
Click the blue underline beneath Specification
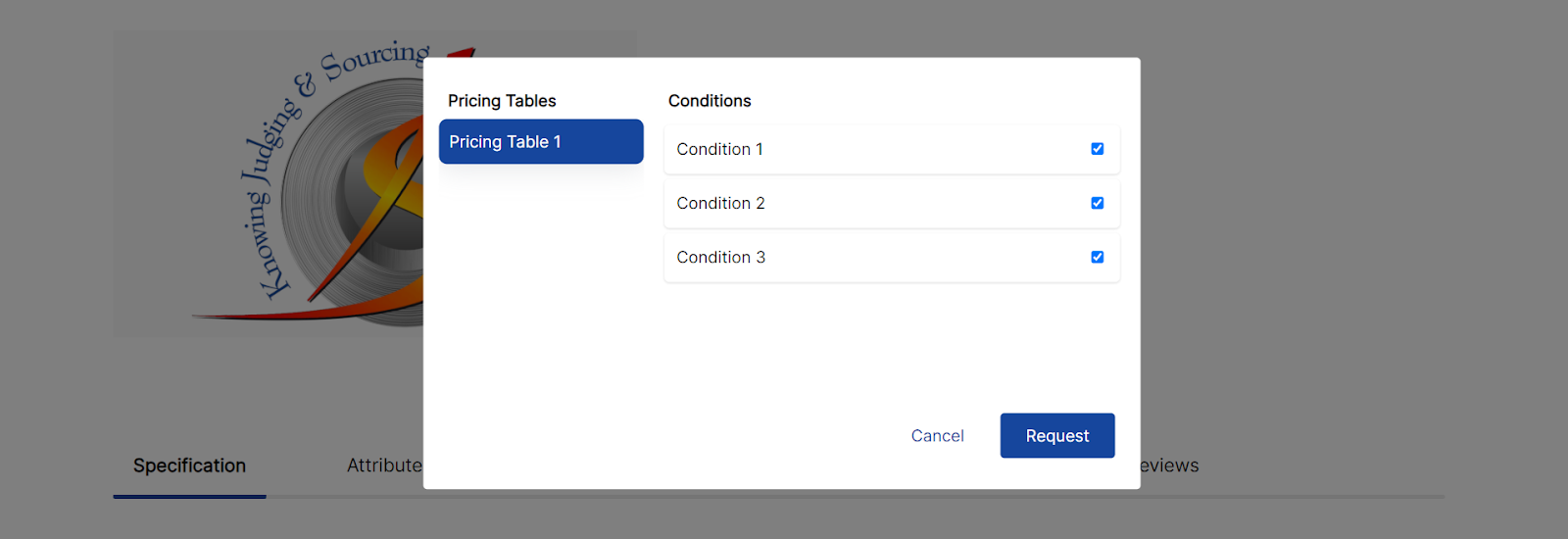[x=189, y=497]
